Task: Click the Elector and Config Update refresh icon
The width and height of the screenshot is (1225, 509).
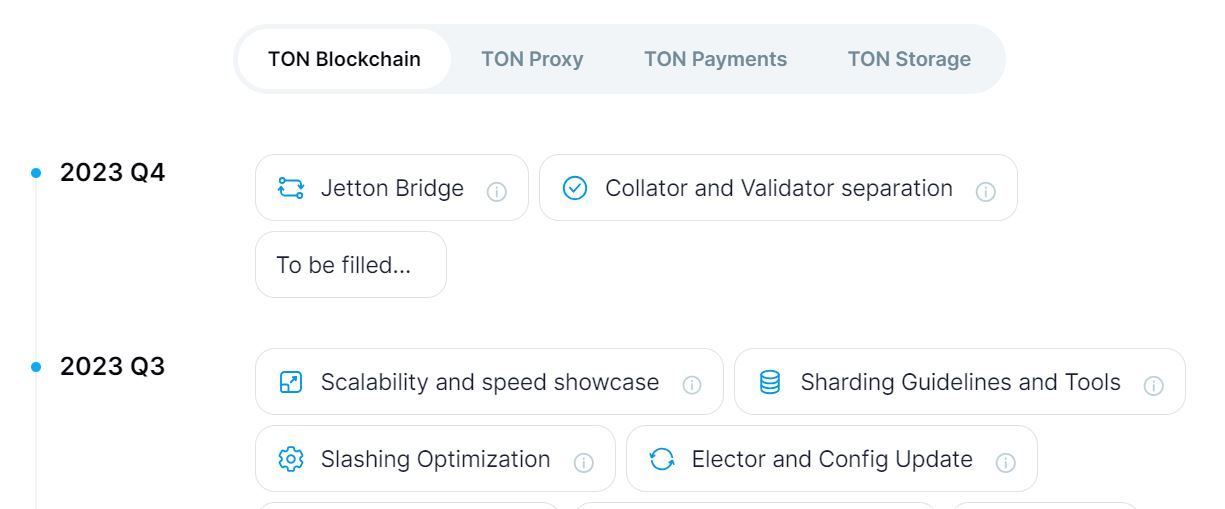Action: (x=663, y=460)
